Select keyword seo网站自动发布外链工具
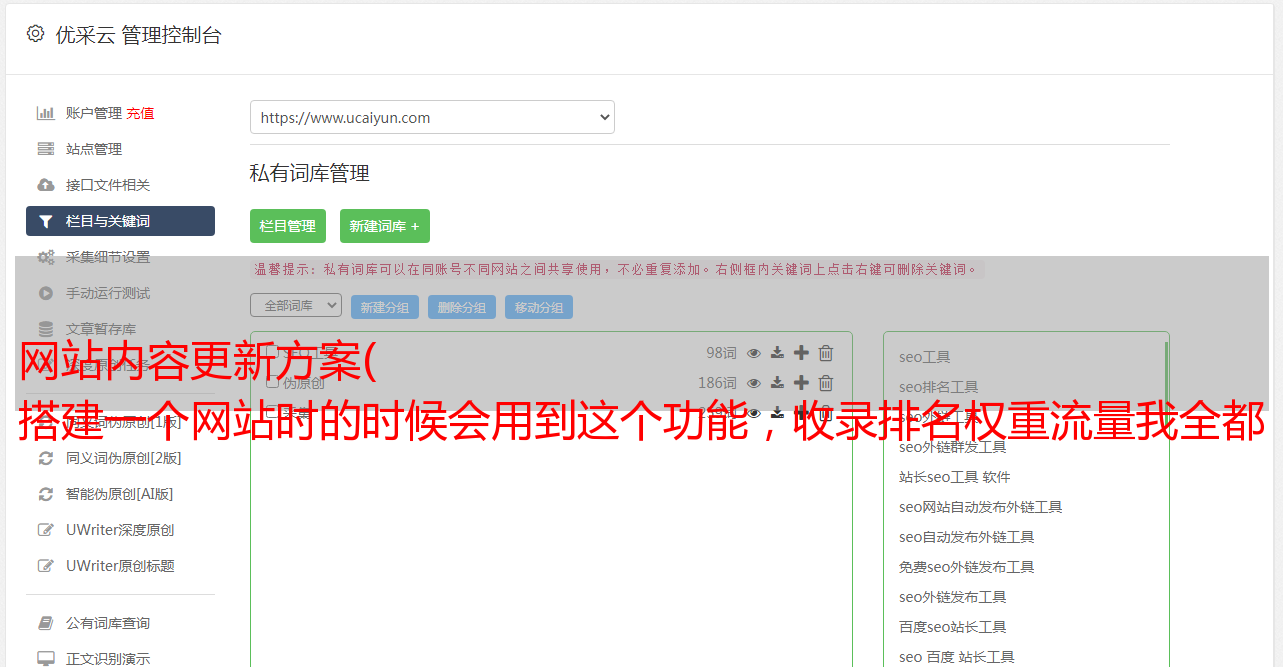Image resolution: width=1283 pixels, height=667 pixels. tap(981, 507)
